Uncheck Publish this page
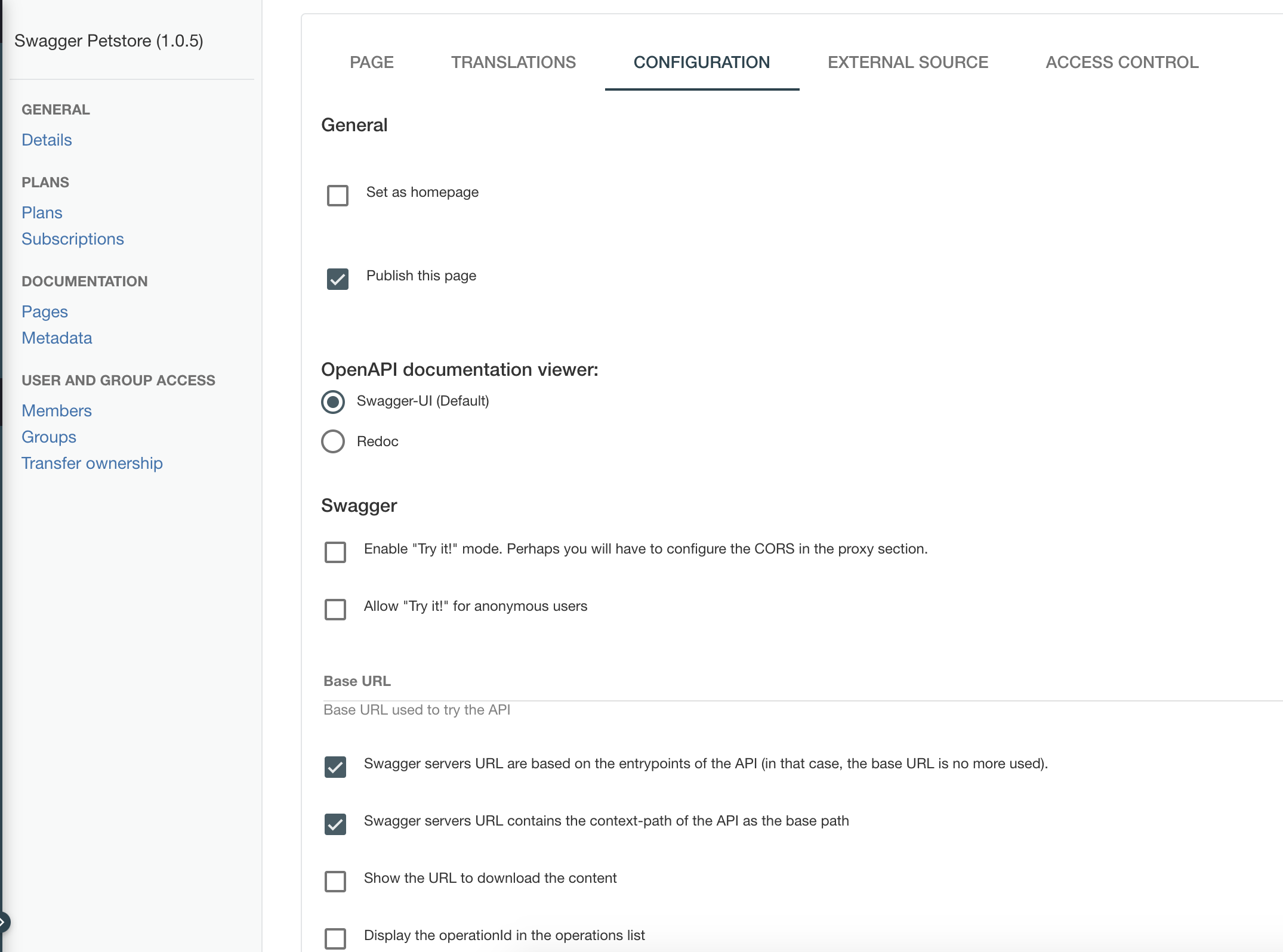The image size is (1283, 952). click(337, 279)
